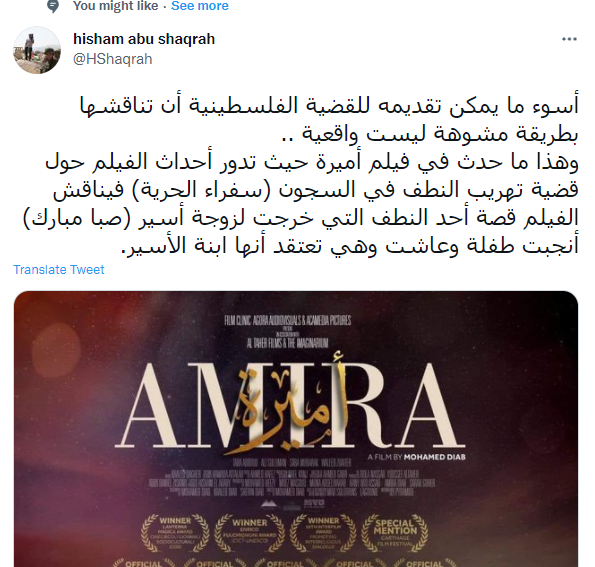Open the three-dot more options menu
595x567 pixels.
click(569, 39)
